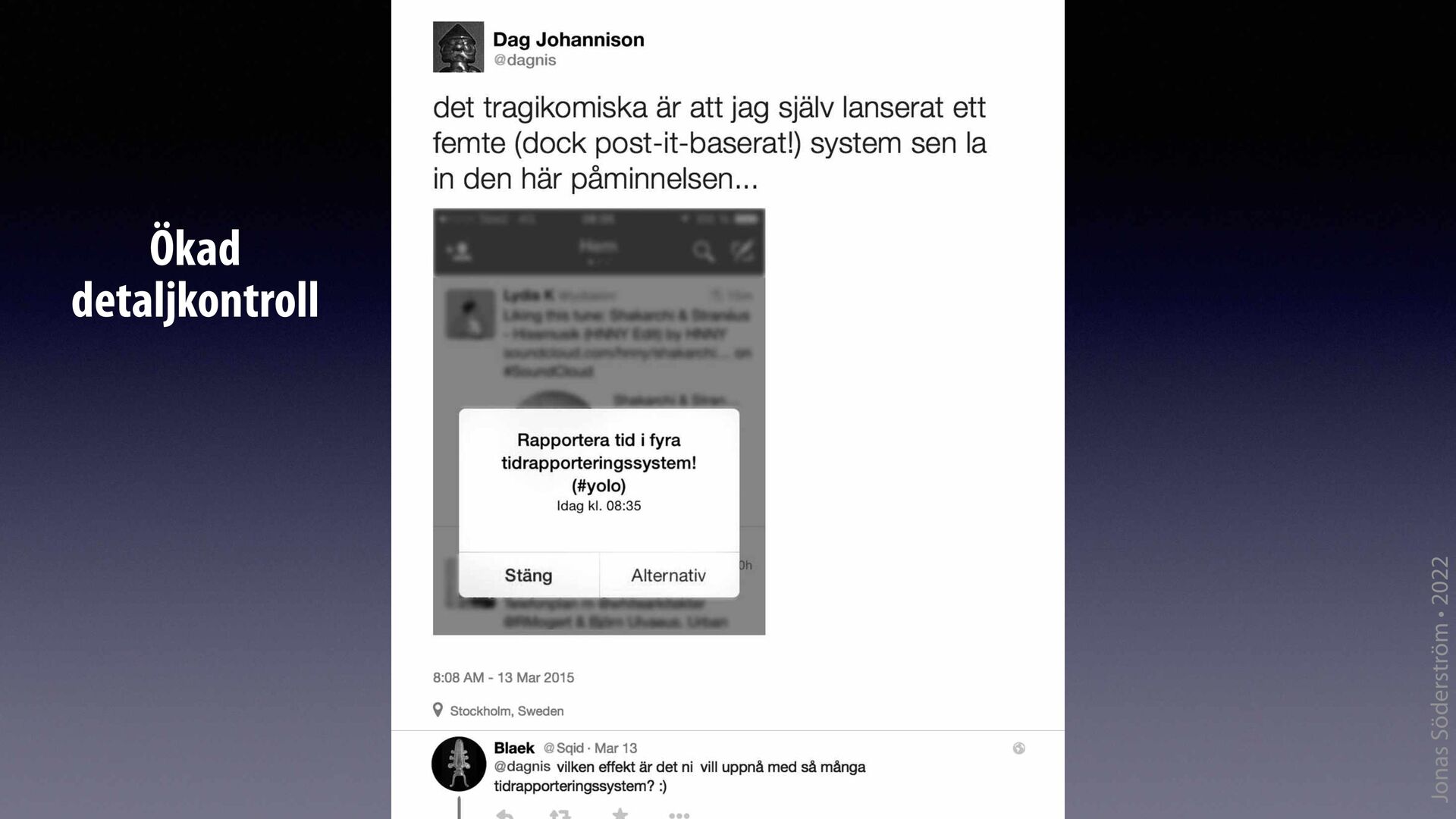The image size is (1456, 819).
Task: Click the globe icon on Blaek's reply
Action: click(1018, 748)
